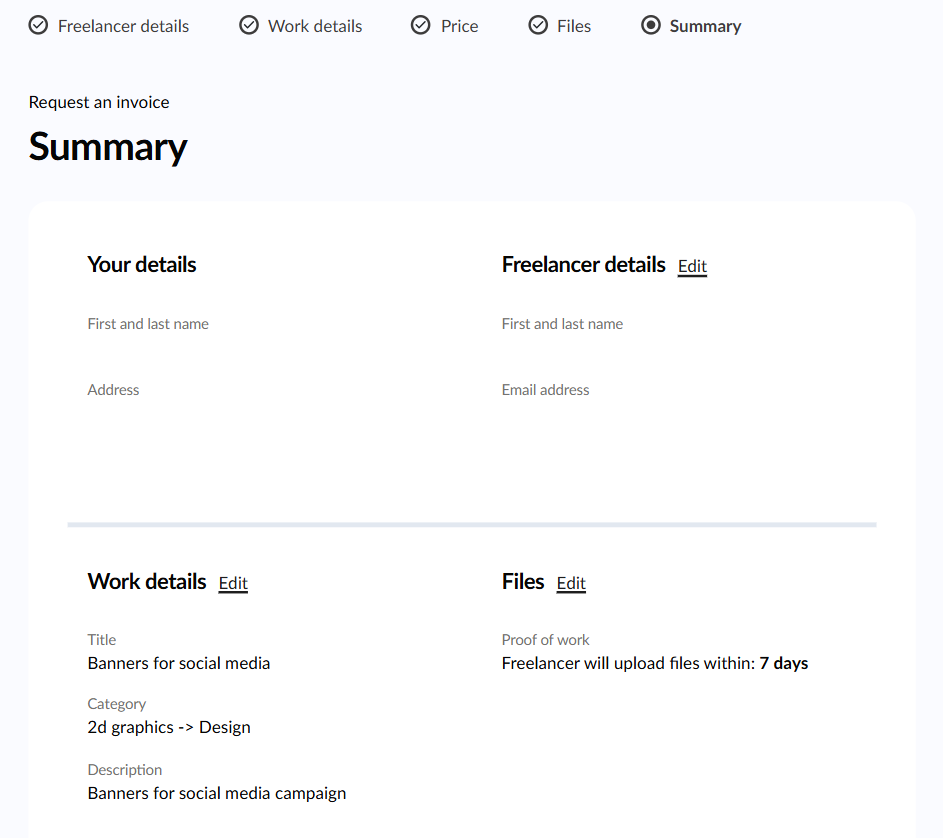The width and height of the screenshot is (943, 838).
Task: Click the bold '7 days' upload deadline
Action: [x=783, y=663]
